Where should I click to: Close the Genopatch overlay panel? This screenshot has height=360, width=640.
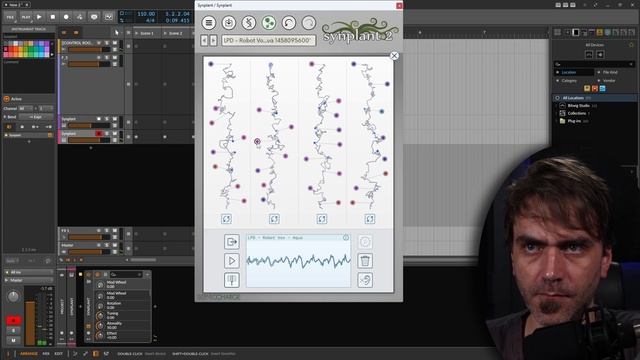pos(394,56)
